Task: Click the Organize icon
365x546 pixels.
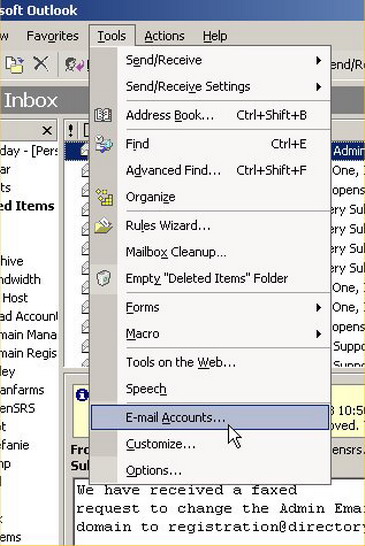Action: (x=104, y=197)
